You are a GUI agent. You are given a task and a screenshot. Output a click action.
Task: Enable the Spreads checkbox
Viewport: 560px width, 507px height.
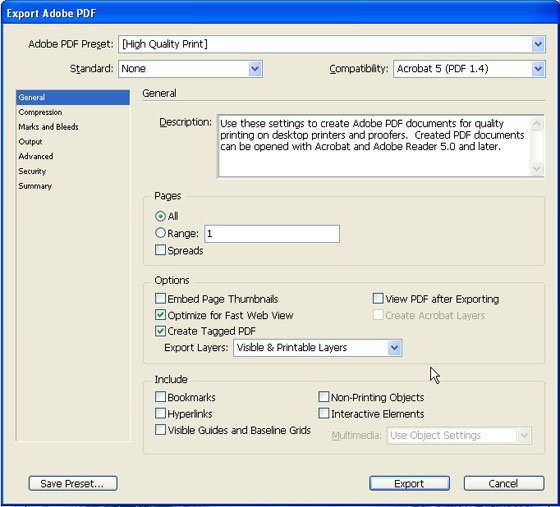tap(160, 250)
